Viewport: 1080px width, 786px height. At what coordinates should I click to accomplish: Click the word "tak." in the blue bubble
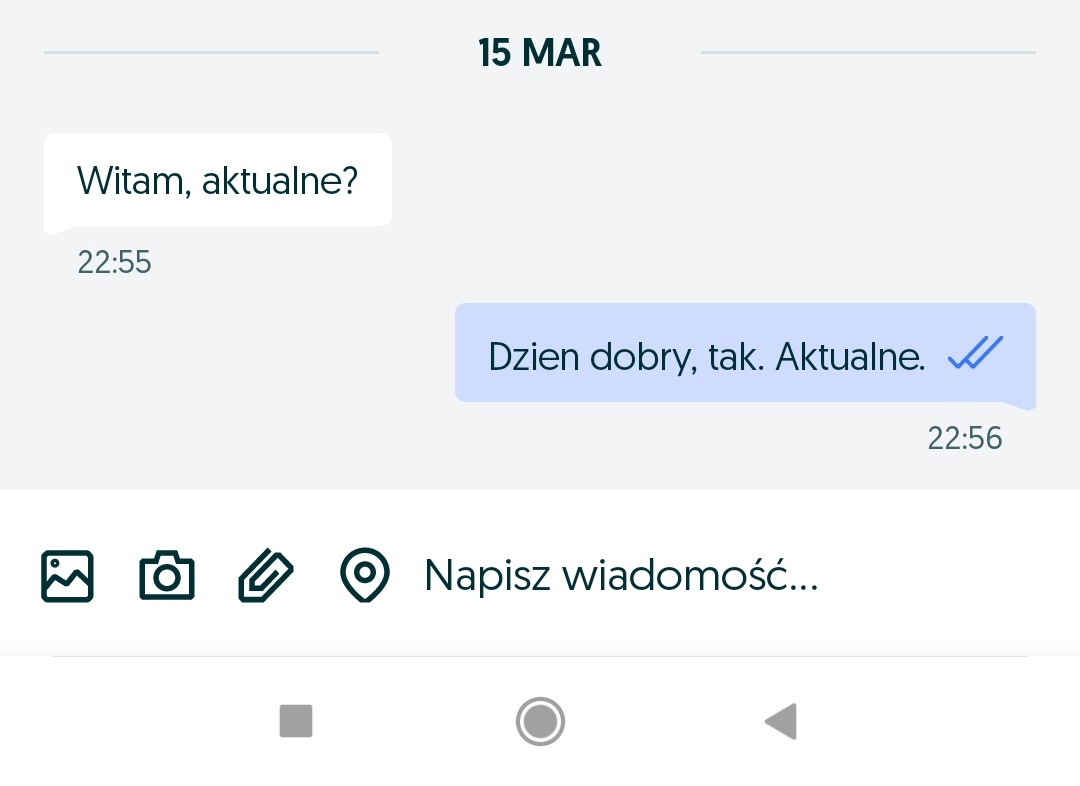pos(734,357)
